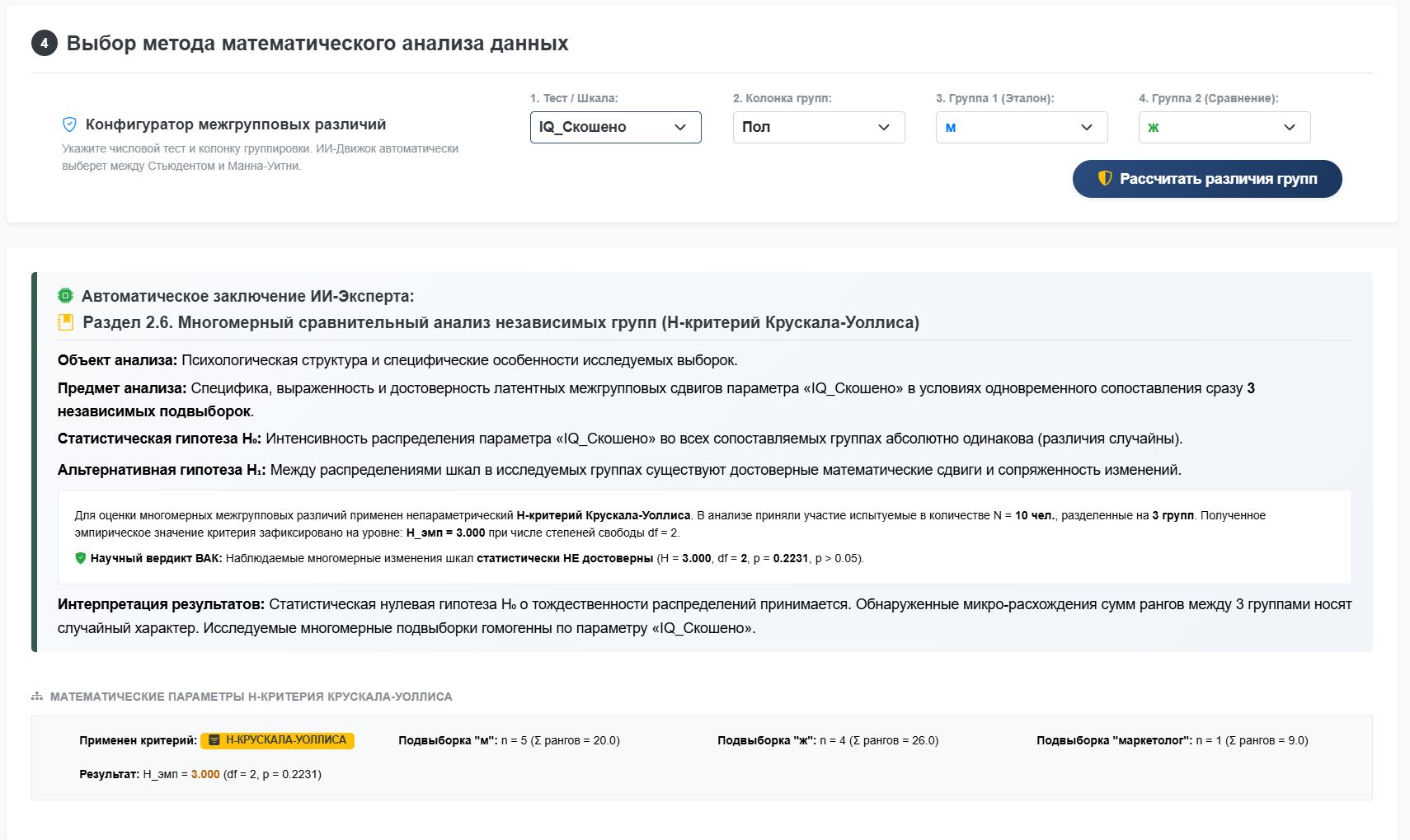Click the Интерпретация результатов label
Screen dimensions: 1410x840
coord(161,604)
